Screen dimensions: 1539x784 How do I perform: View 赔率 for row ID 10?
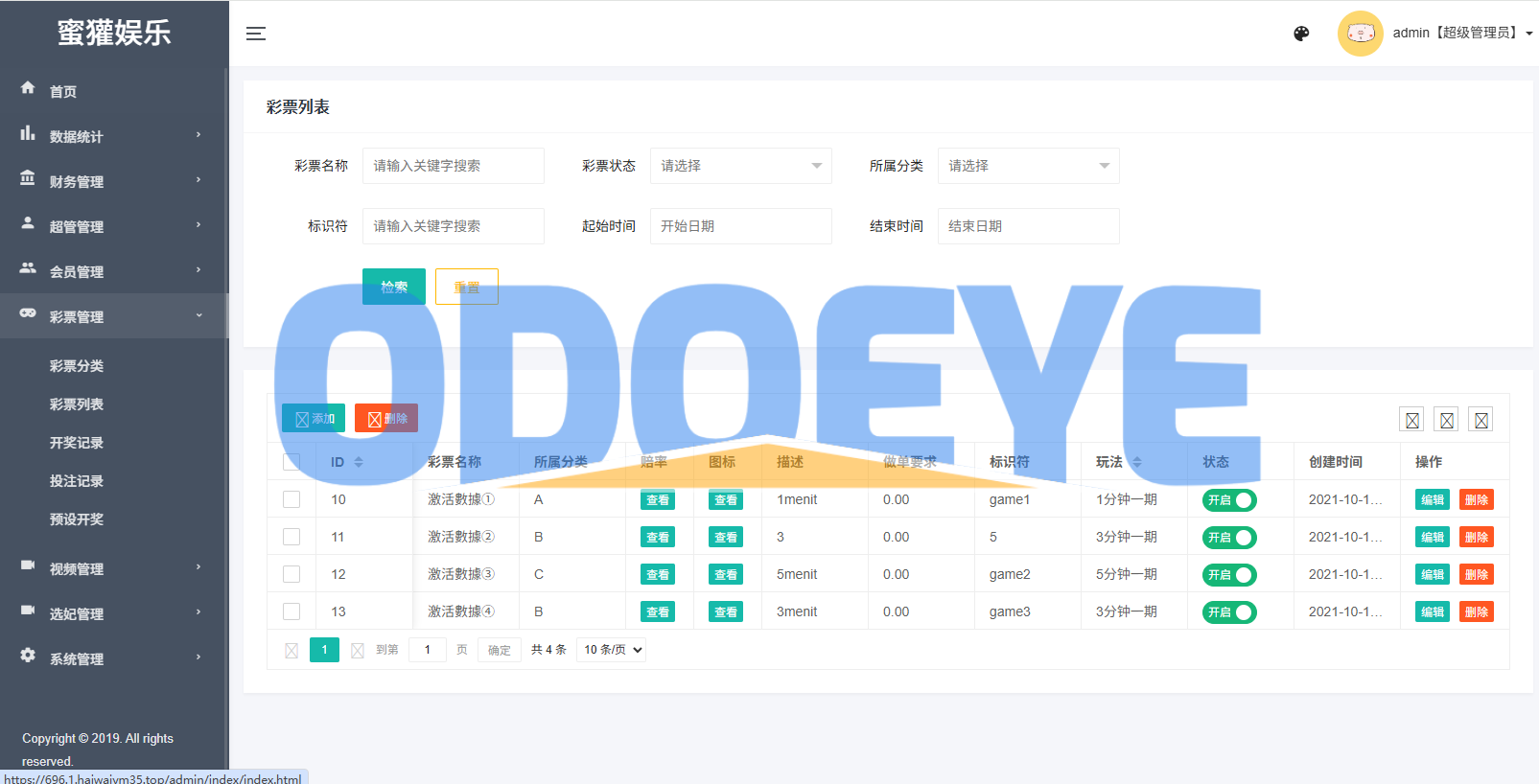click(658, 499)
